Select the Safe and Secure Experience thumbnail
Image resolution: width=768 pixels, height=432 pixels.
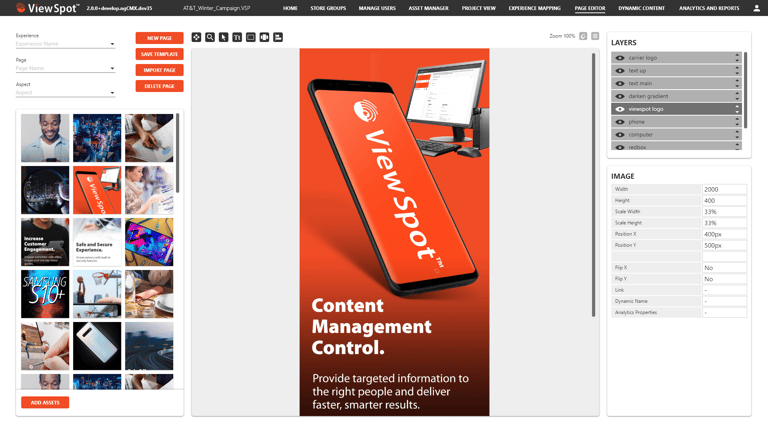[x=97, y=242]
